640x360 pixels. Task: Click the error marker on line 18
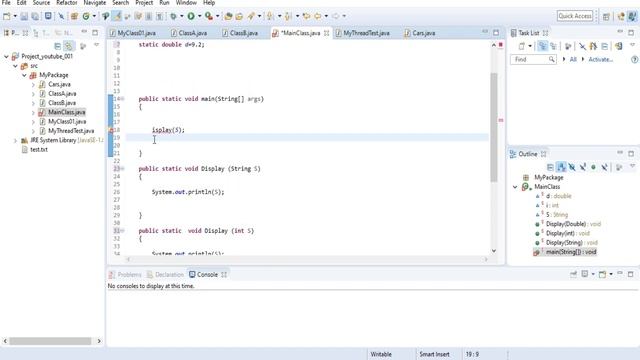pyautogui.click(x=111, y=130)
